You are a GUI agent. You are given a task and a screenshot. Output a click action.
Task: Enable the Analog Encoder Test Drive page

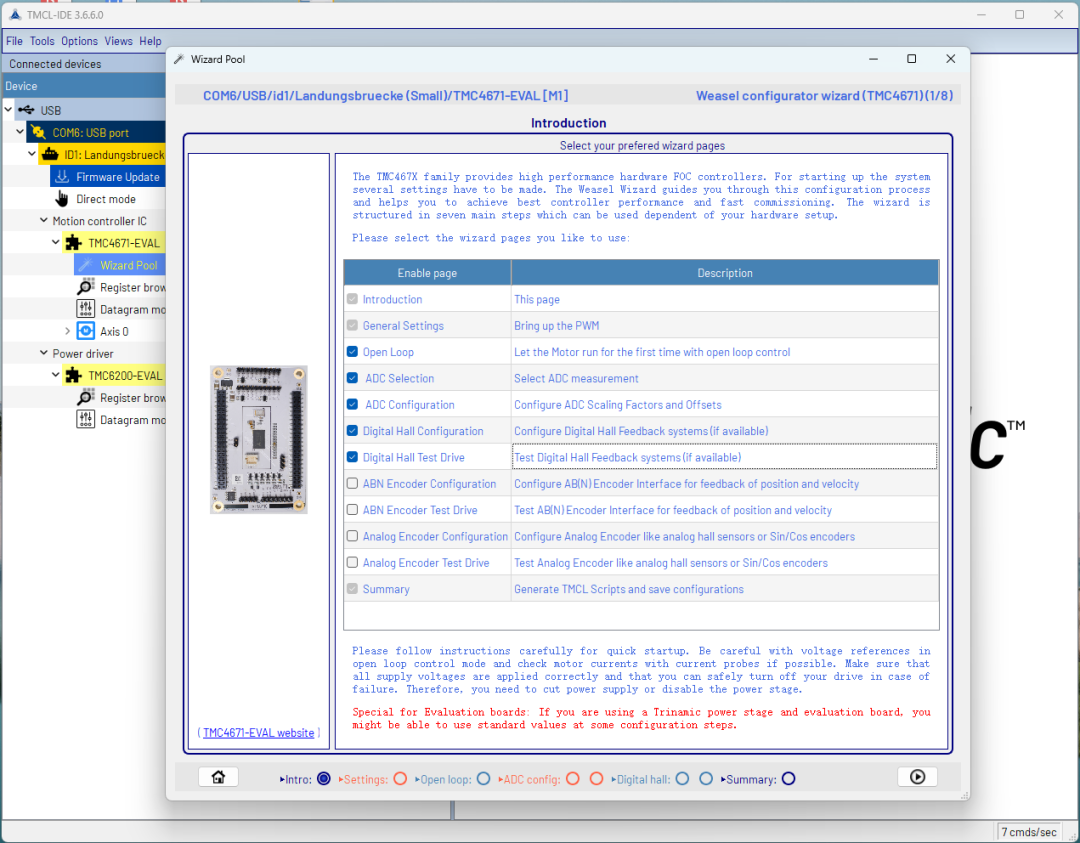point(352,562)
